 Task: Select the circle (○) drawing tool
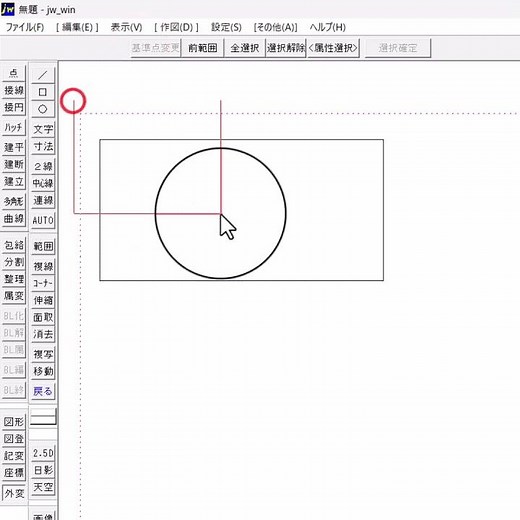pos(43,109)
